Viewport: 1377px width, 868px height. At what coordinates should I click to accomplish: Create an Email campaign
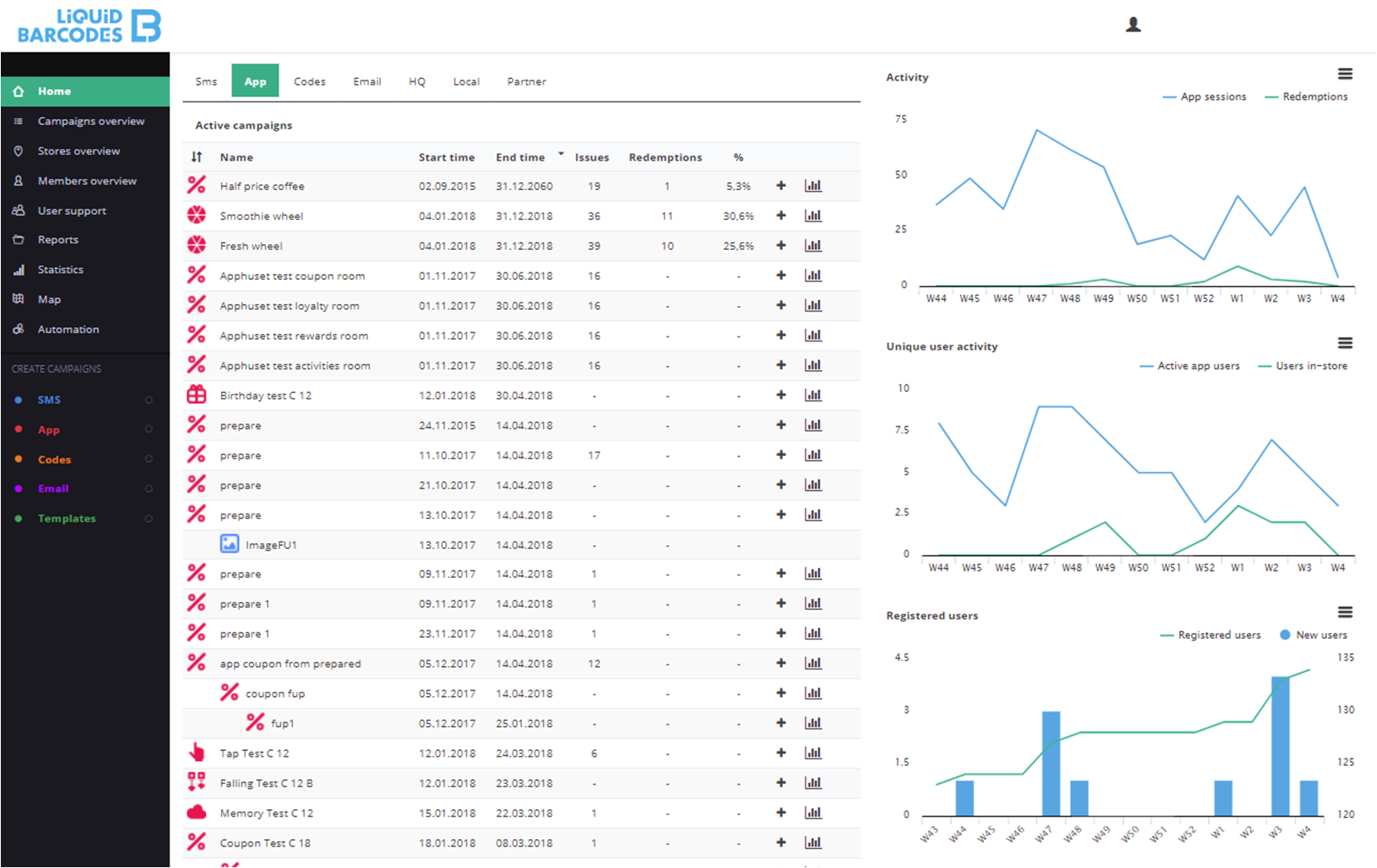[53, 489]
